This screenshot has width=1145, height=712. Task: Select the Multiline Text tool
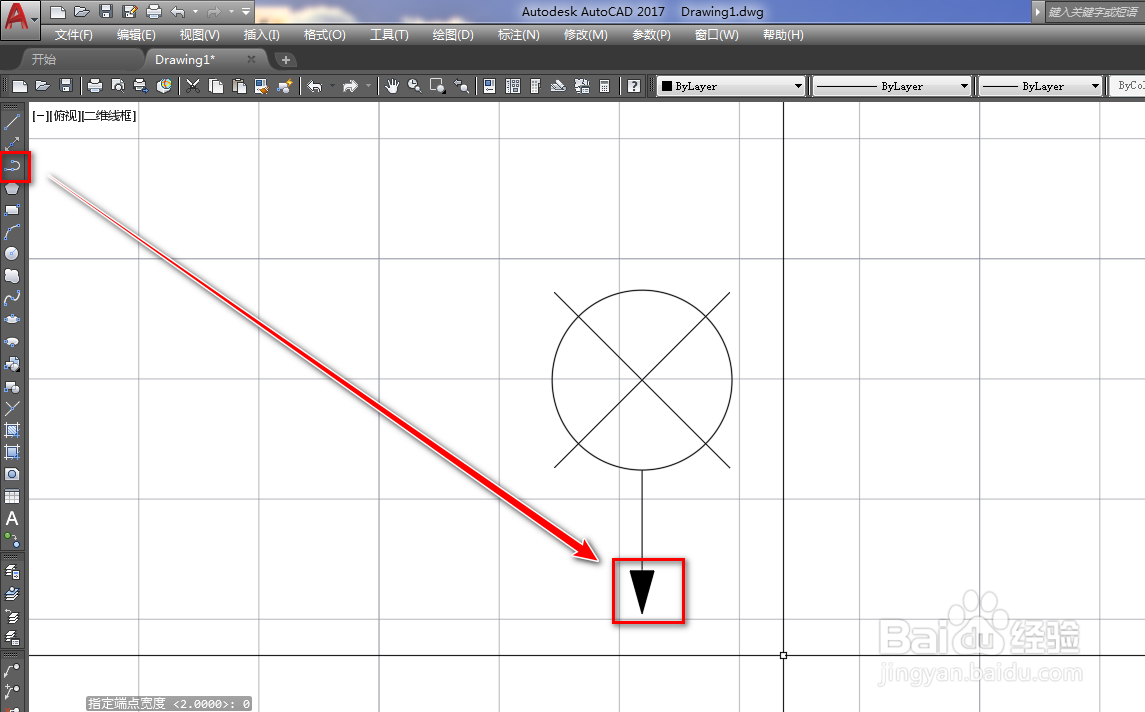(12, 518)
